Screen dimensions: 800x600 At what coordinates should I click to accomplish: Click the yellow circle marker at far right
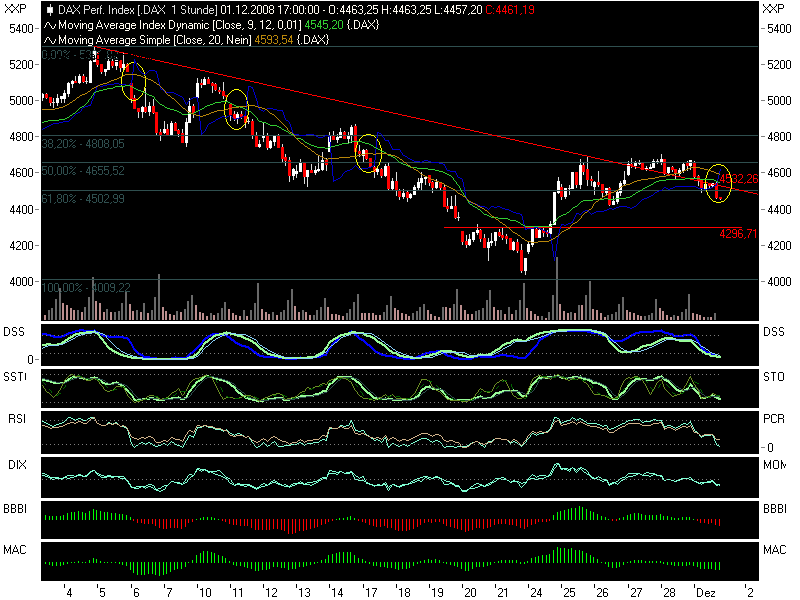pyautogui.click(x=719, y=182)
